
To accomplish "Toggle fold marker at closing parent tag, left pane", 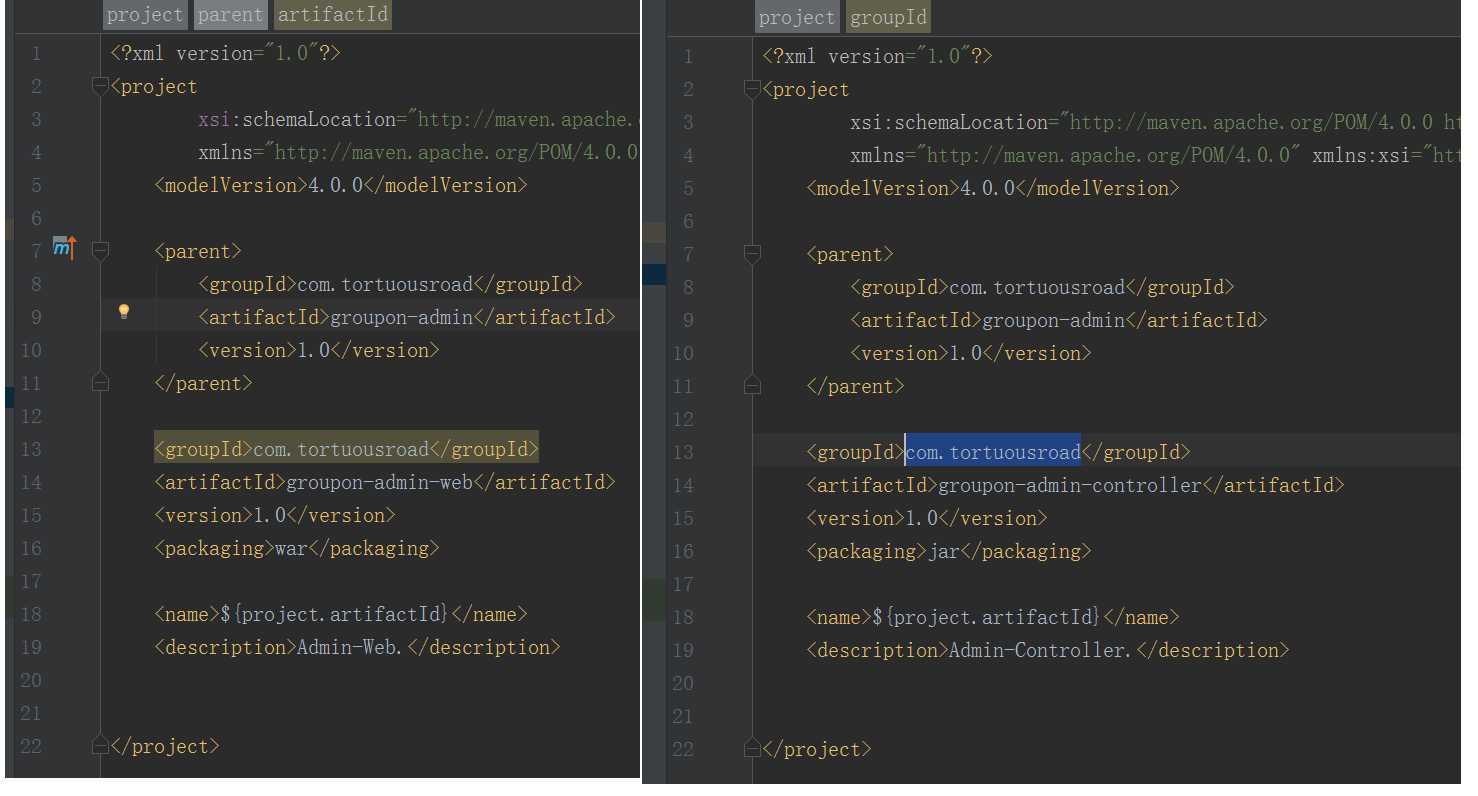I will 99,381.
